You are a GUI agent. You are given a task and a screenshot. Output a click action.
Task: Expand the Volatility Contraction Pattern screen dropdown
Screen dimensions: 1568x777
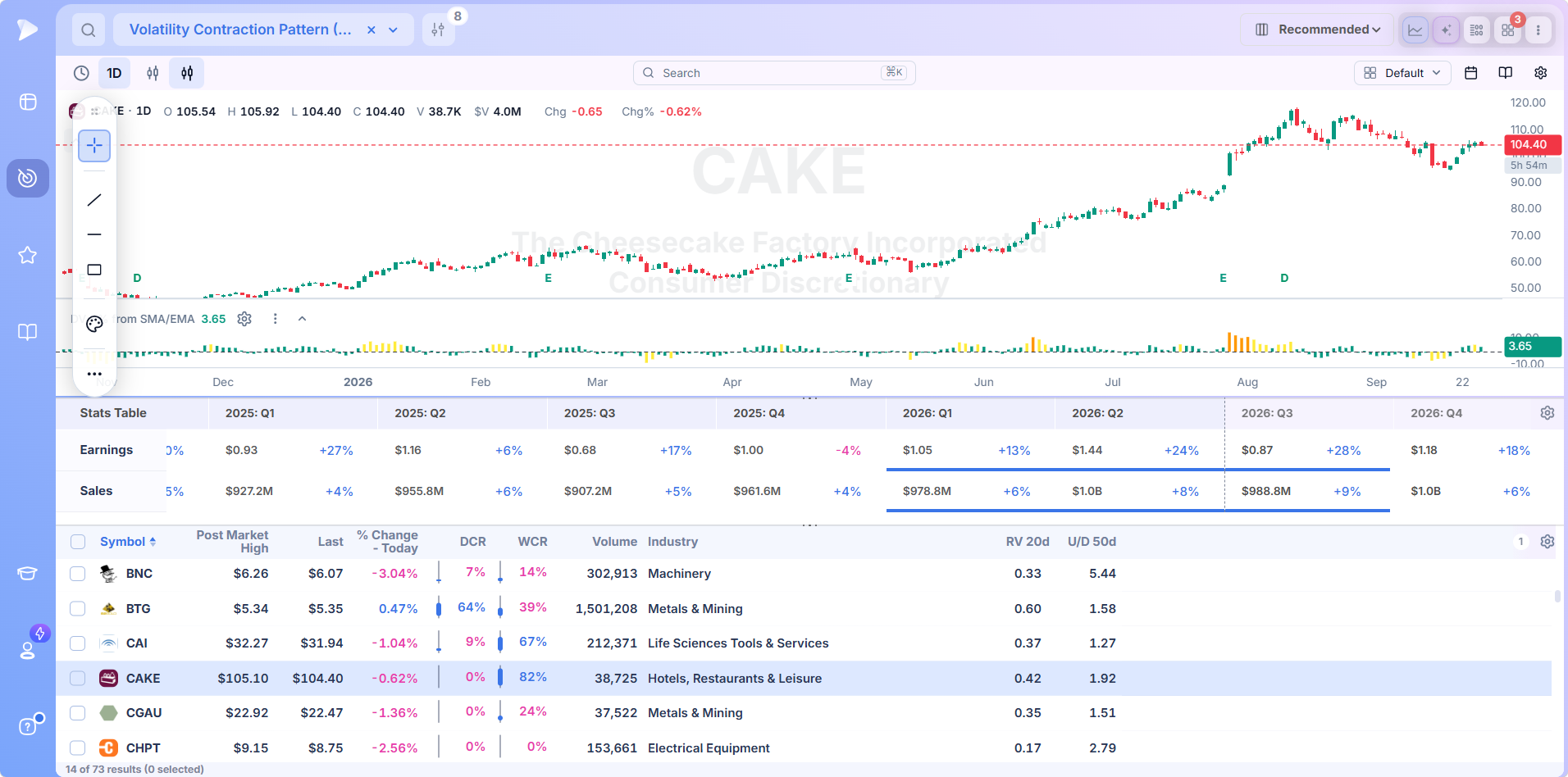pos(394,30)
